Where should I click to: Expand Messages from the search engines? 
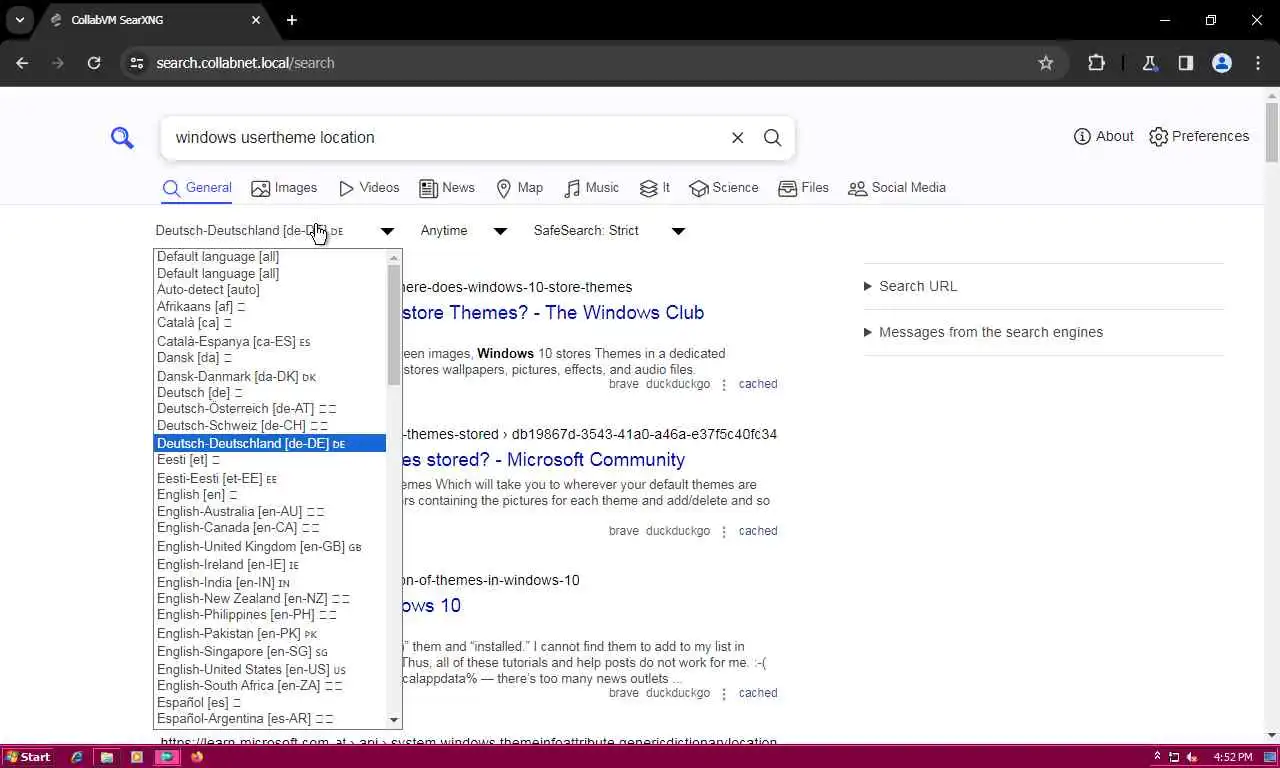[x=984, y=332]
